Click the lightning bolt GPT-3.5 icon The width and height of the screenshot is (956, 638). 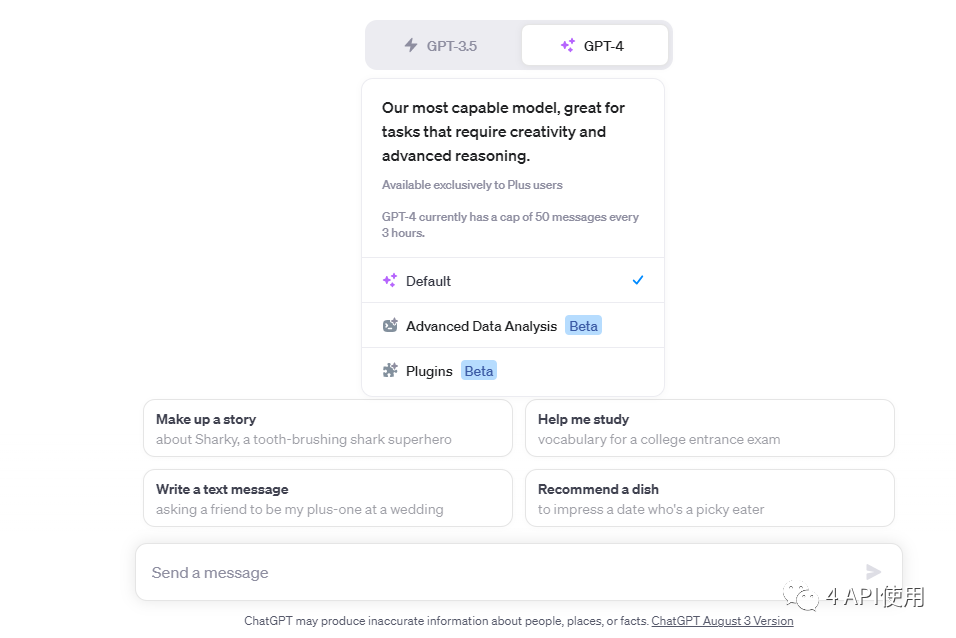[410, 45]
